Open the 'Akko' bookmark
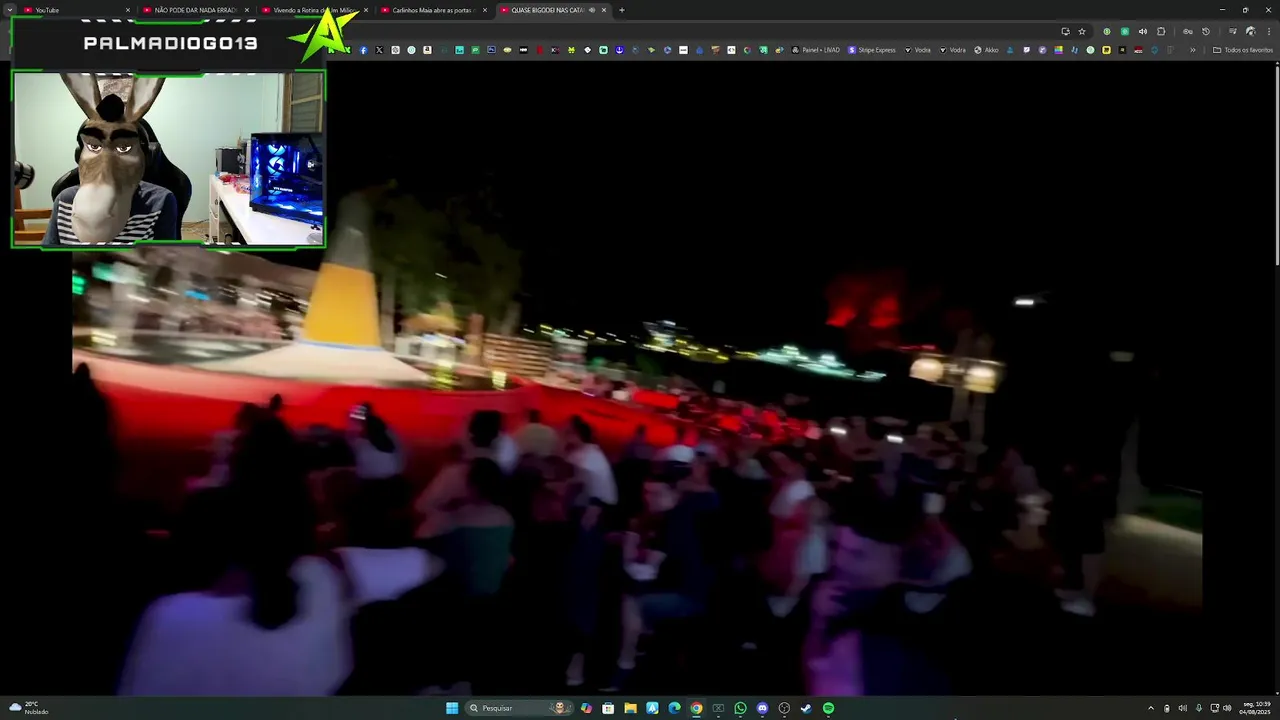This screenshot has height=720, width=1280. click(x=988, y=50)
